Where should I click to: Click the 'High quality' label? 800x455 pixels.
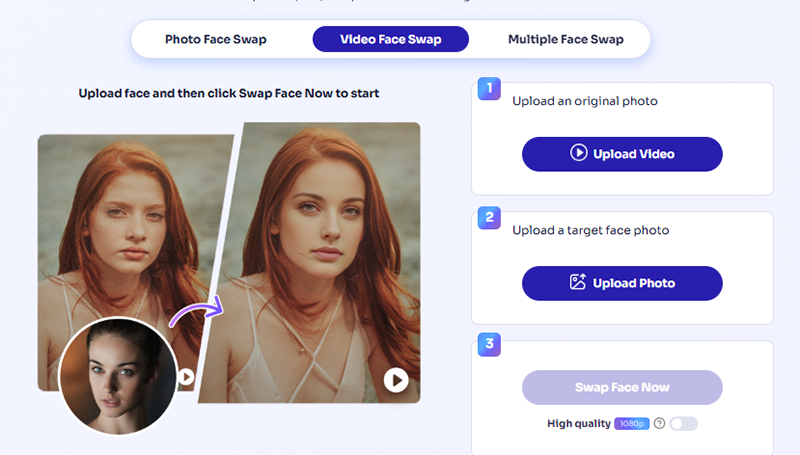point(579,423)
